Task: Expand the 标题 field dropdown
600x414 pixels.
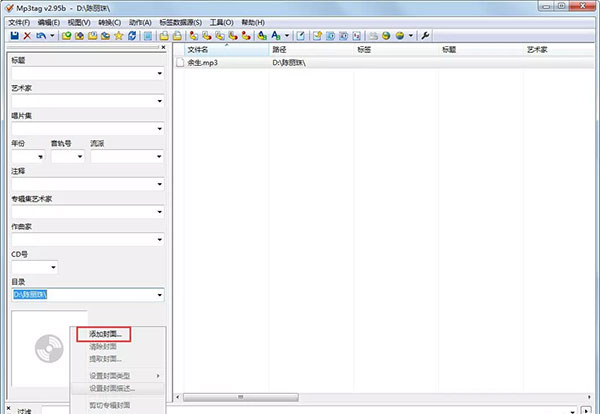Action: [x=160, y=73]
